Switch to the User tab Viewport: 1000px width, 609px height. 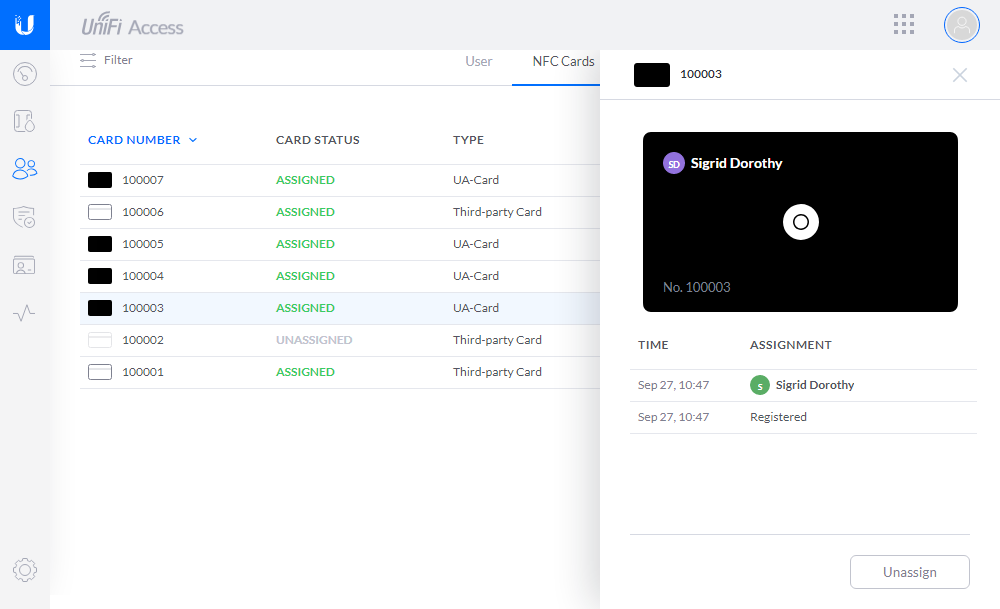tap(478, 61)
